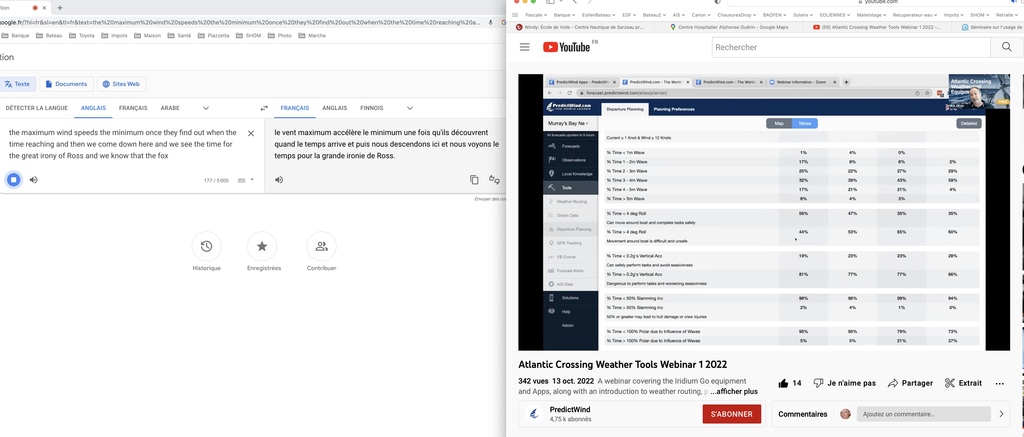Open the PredictWind channel avatar
Viewport: 1024px width, 437px height.
(x=534, y=413)
